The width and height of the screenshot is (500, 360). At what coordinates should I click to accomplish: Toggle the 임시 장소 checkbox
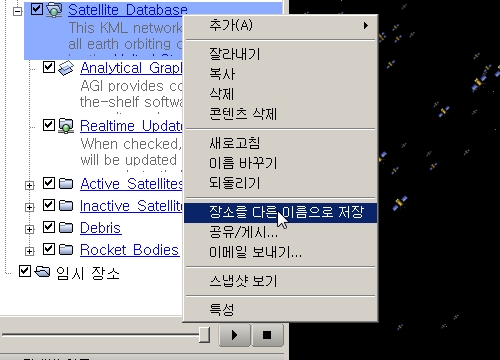[25, 271]
